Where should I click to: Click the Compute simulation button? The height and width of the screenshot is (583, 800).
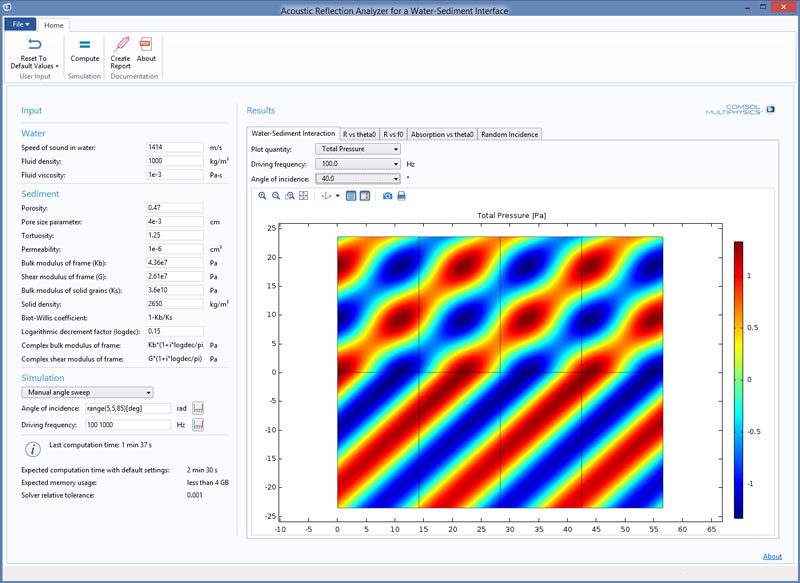pyautogui.click(x=85, y=49)
